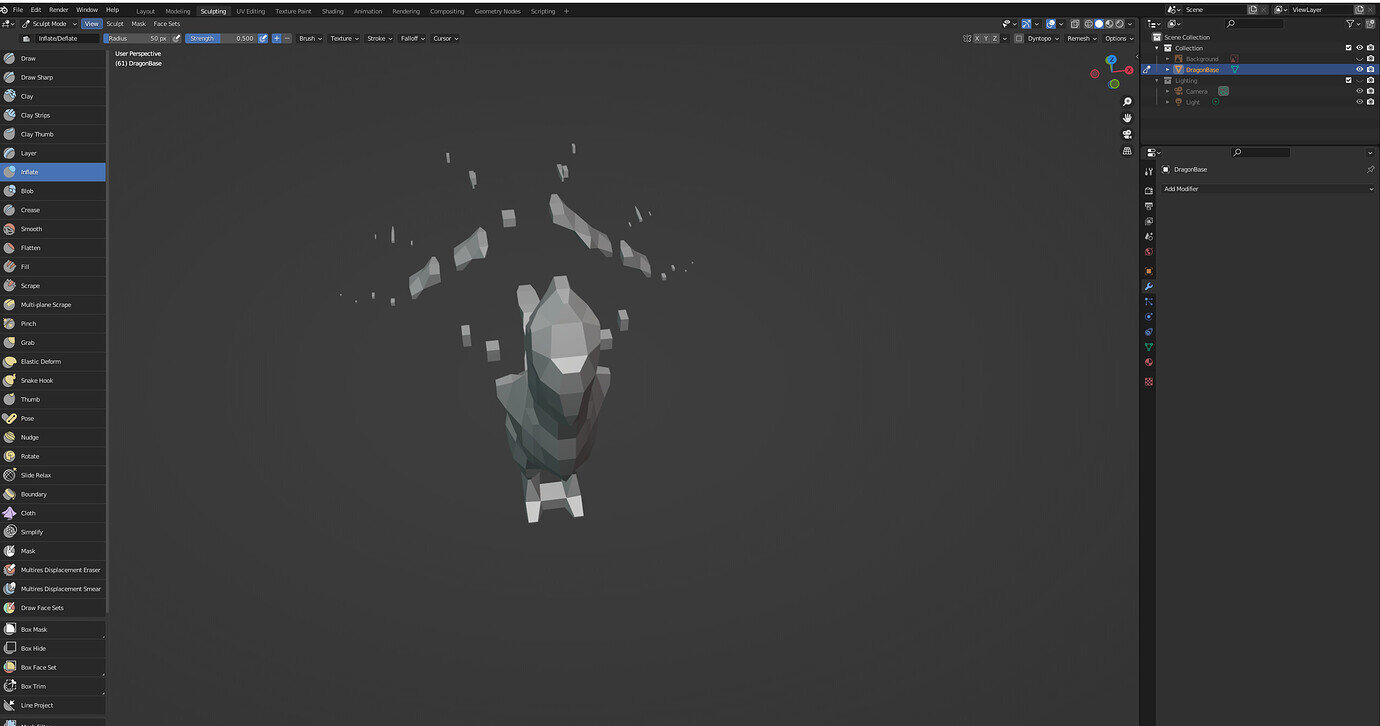Select the Flatten brush
The width and height of the screenshot is (1380, 726).
point(53,248)
